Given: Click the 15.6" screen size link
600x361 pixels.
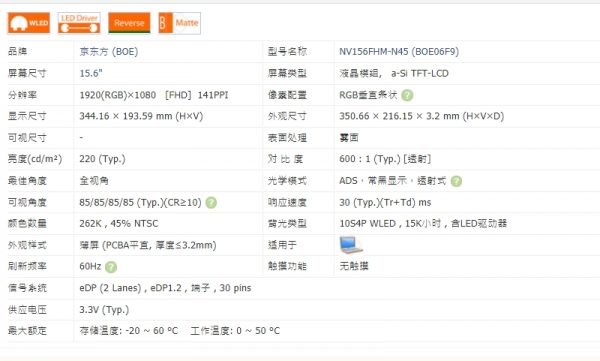Looking at the screenshot, I should tap(91, 73).
